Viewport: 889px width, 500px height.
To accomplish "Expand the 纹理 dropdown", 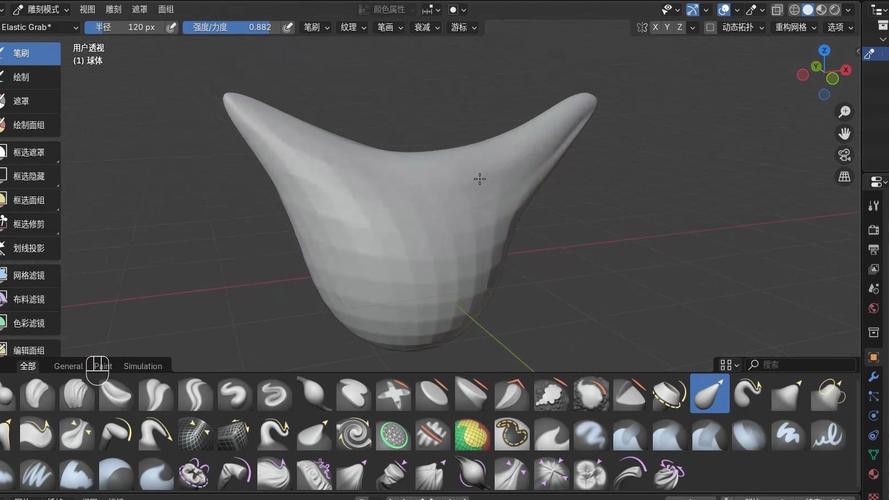I will pyautogui.click(x=353, y=27).
